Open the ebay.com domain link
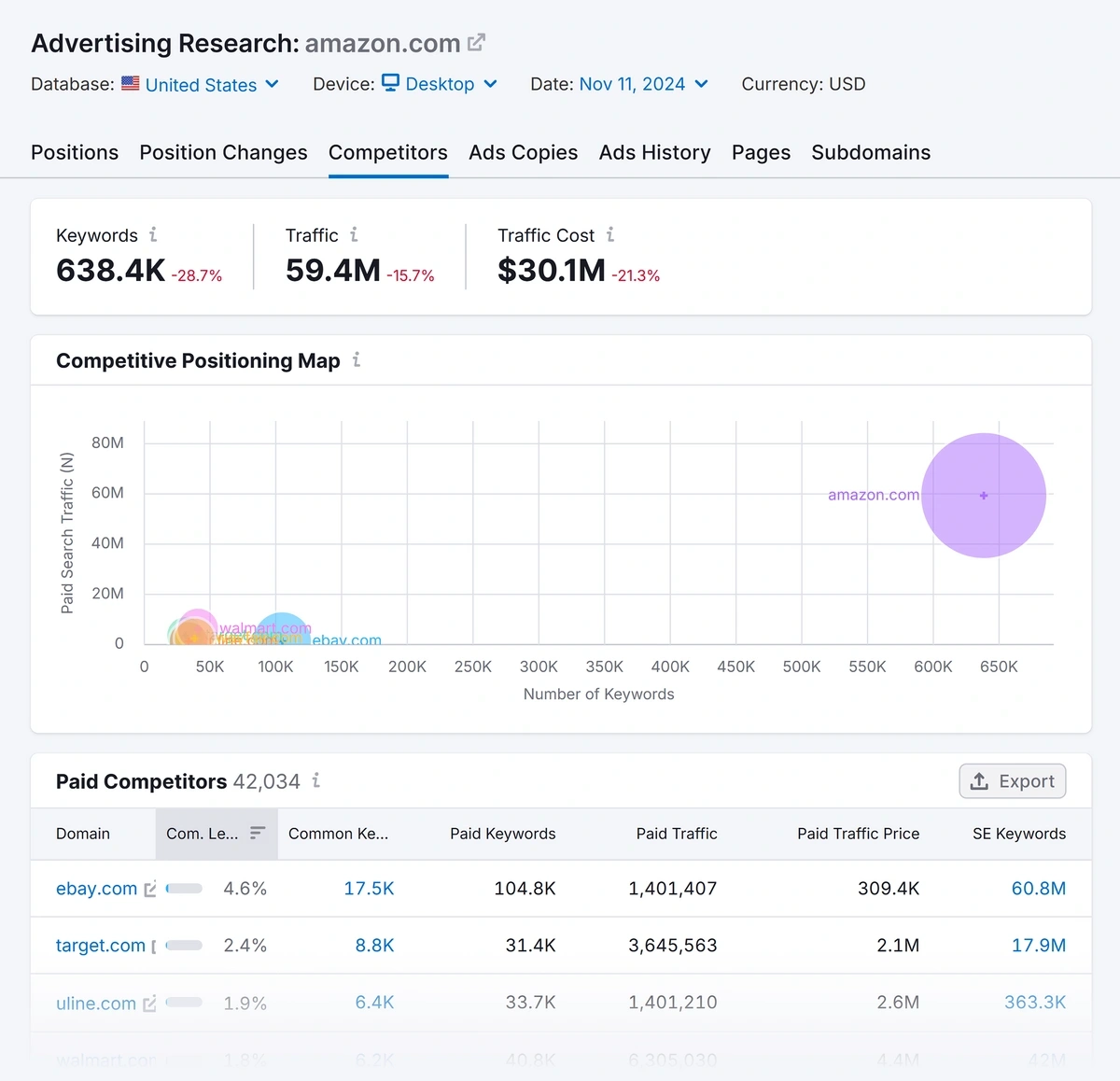 (96, 889)
